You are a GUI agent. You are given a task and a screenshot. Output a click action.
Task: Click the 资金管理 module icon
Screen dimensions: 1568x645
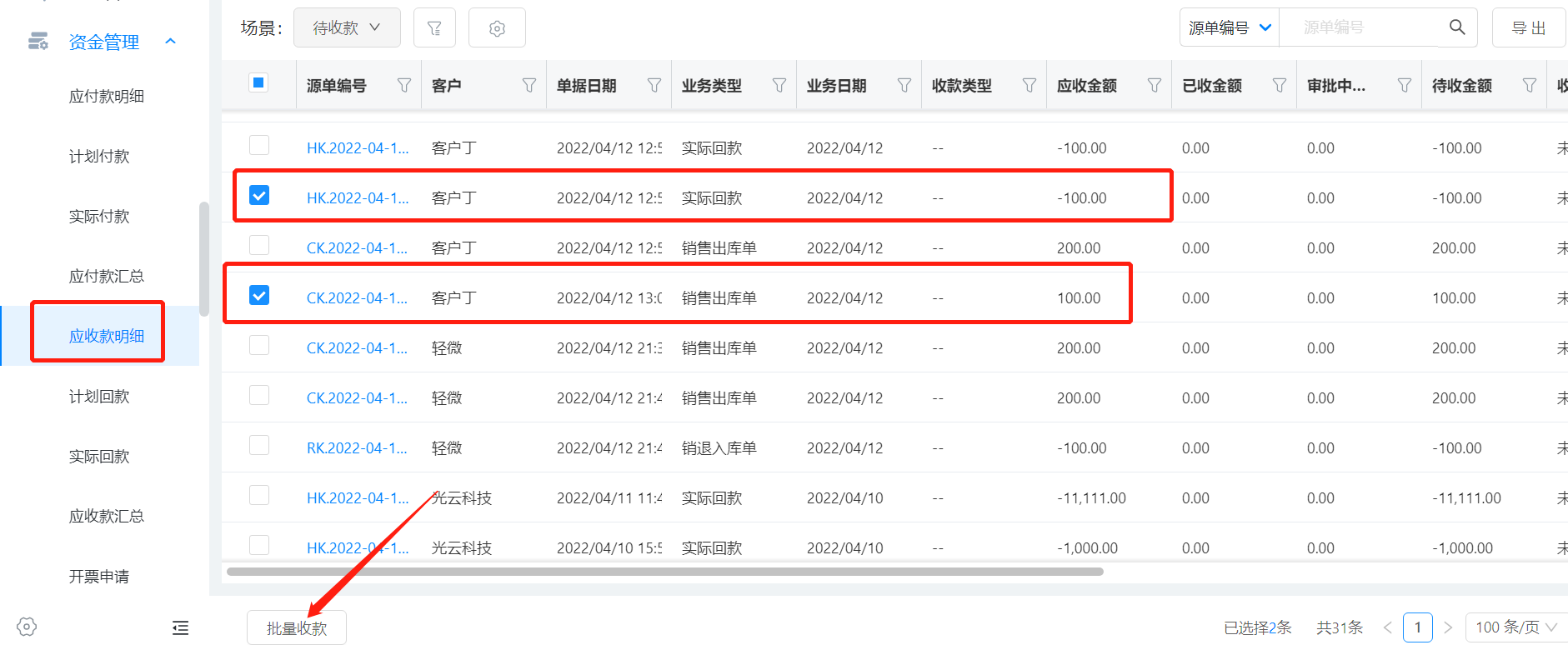click(38, 41)
